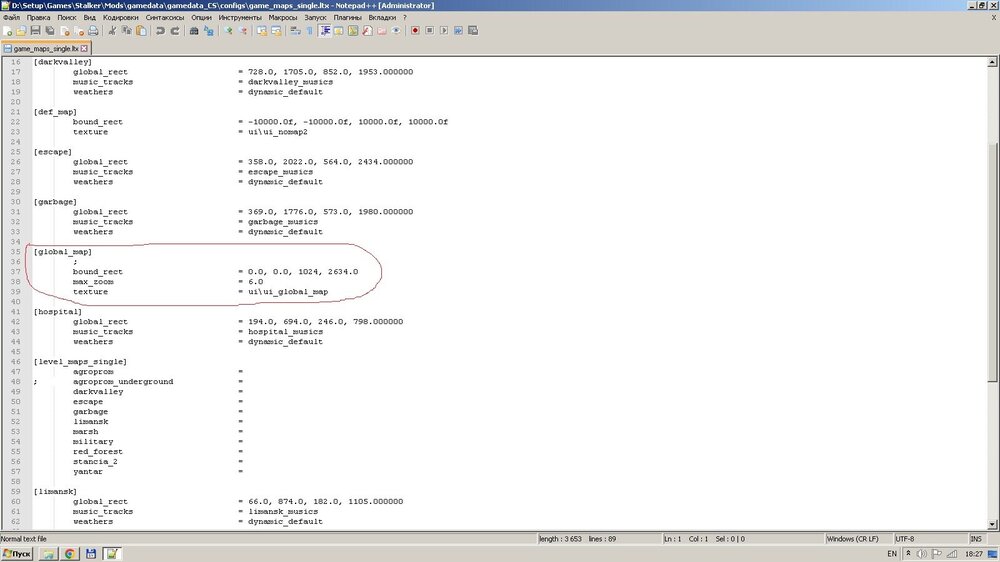Click the New file toolbar icon
Image resolution: width=1000 pixels, height=562 pixels.
click(8, 31)
